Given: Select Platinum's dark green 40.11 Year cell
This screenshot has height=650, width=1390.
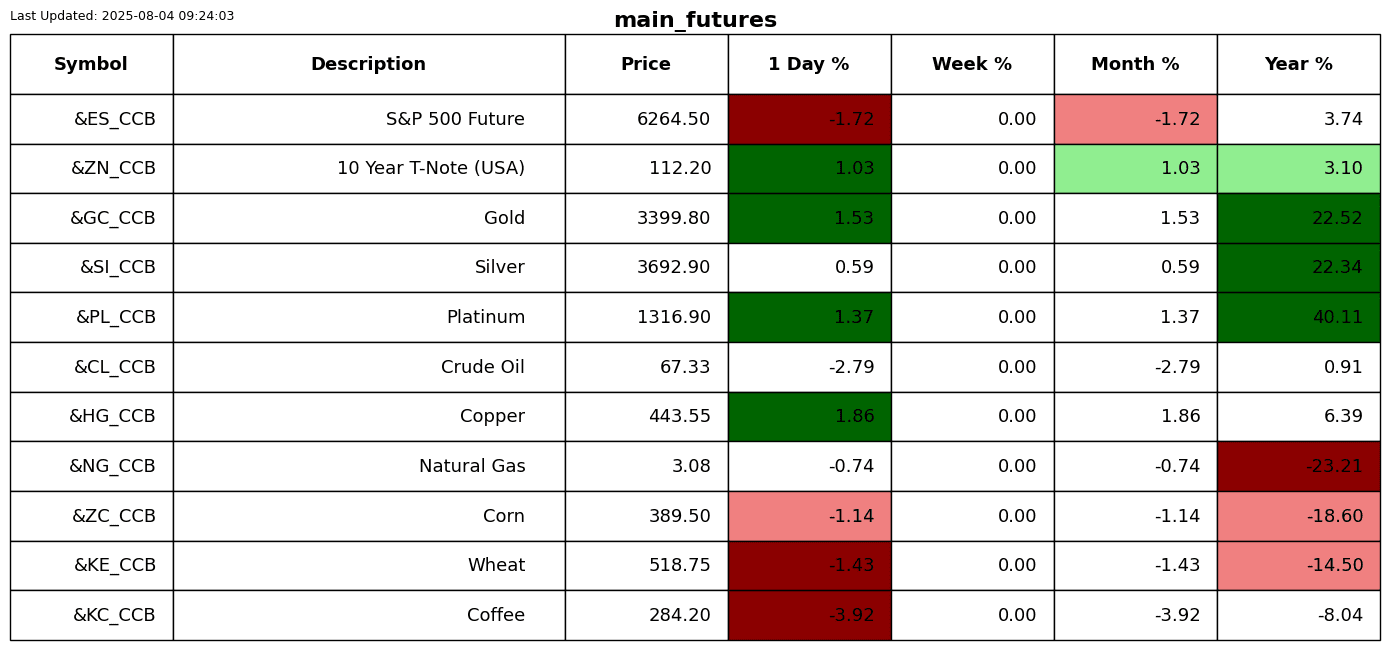Looking at the screenshot, I should pyautogui.click(x=1298, y=318).
